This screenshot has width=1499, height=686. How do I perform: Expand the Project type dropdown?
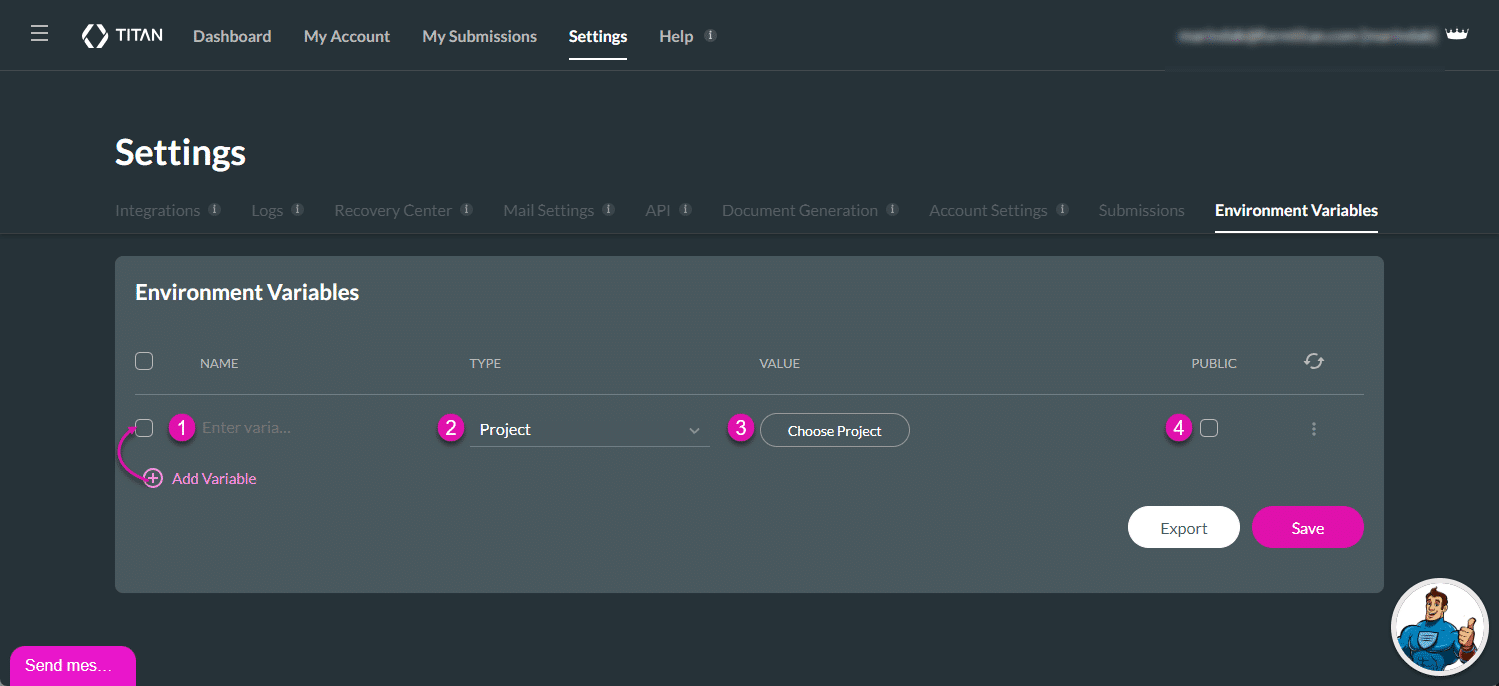[588, 430]
